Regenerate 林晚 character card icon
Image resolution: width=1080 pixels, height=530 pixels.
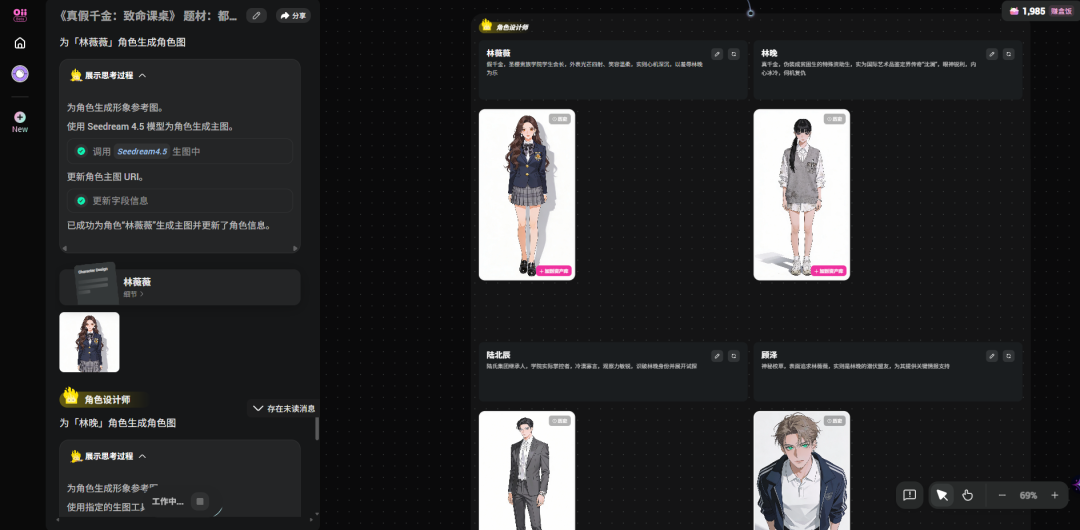coord(1008,54)
